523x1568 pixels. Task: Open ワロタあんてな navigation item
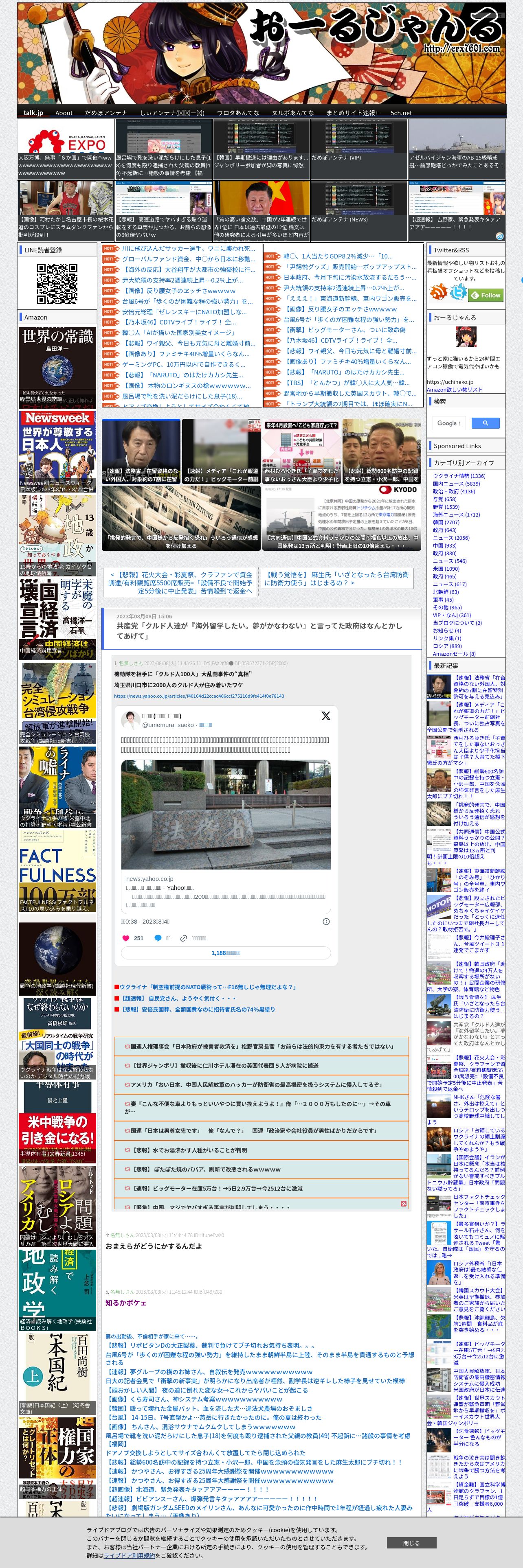(x=238, y=113)
